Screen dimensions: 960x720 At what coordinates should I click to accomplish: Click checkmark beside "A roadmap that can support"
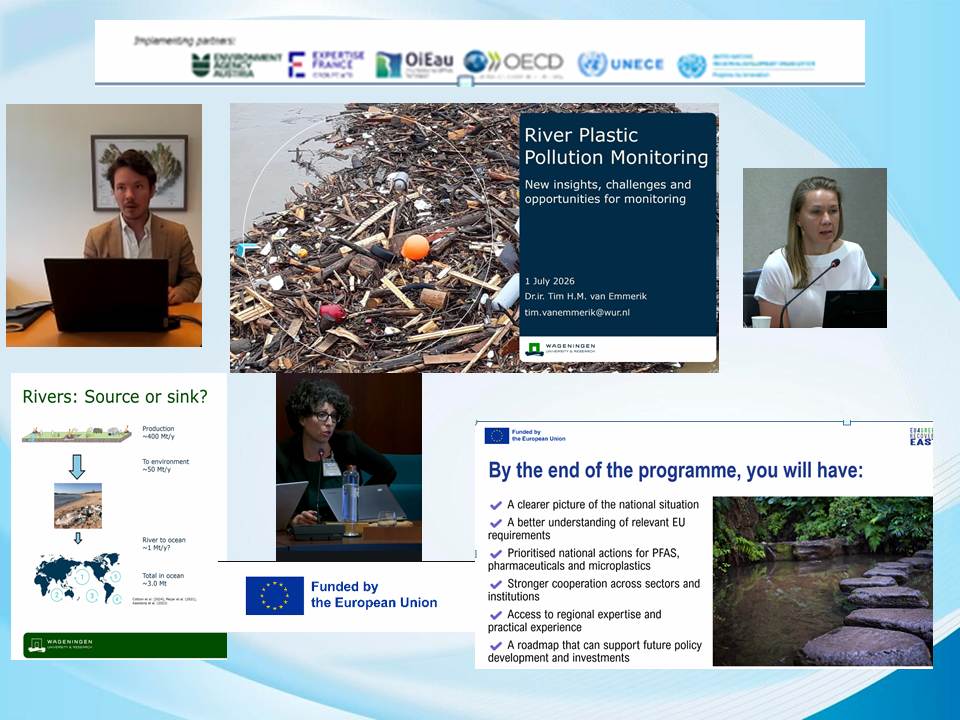495,646
